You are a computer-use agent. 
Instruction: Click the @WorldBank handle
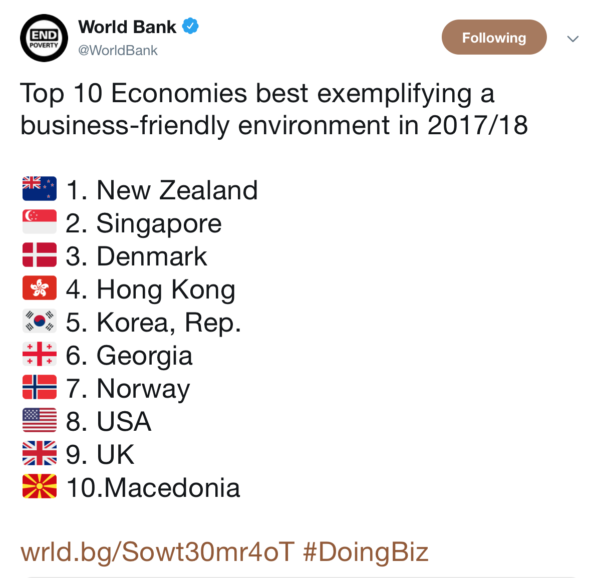click(x=117, y=50)
